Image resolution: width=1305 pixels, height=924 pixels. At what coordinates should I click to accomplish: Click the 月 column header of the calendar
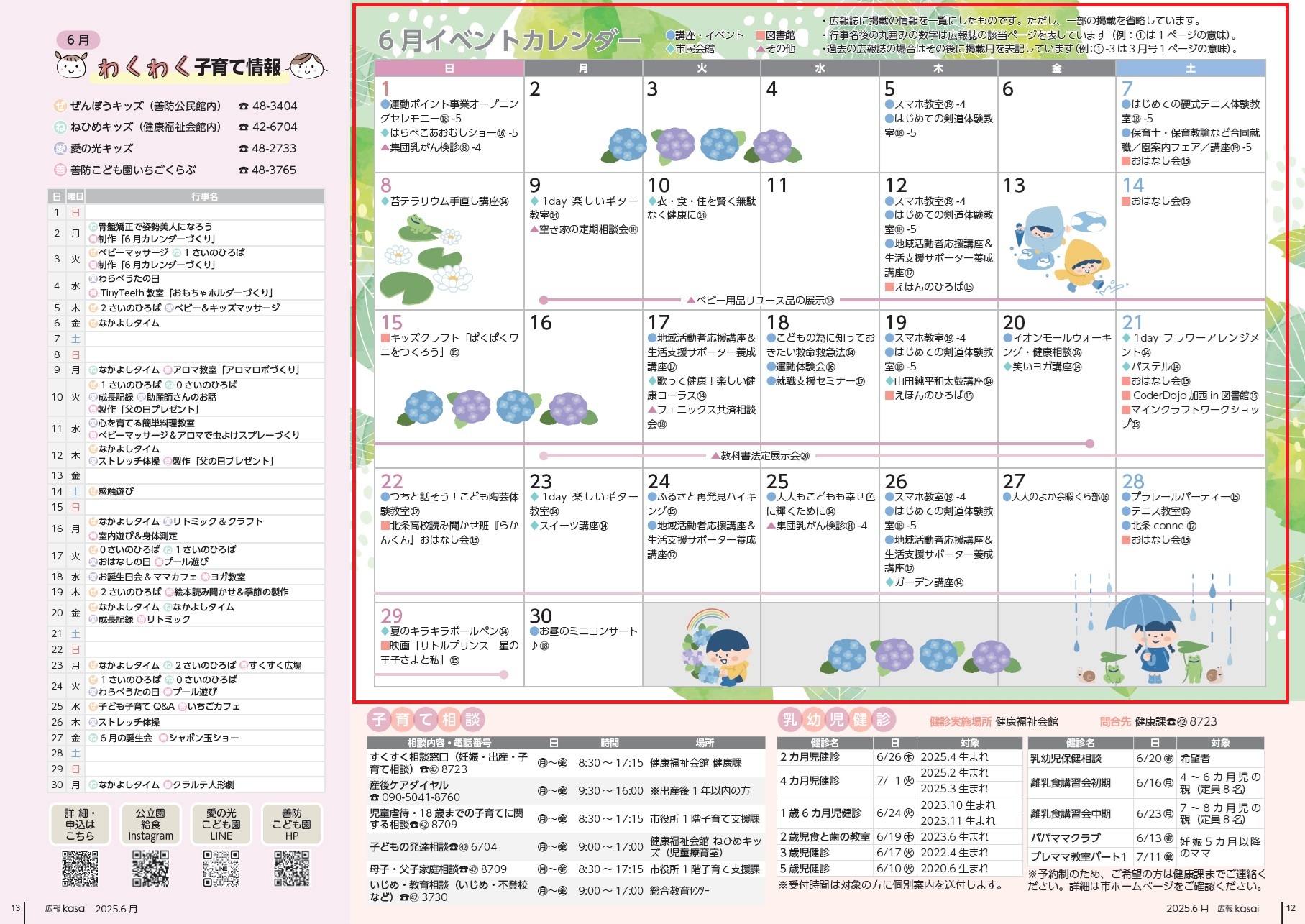pos(583,68)
